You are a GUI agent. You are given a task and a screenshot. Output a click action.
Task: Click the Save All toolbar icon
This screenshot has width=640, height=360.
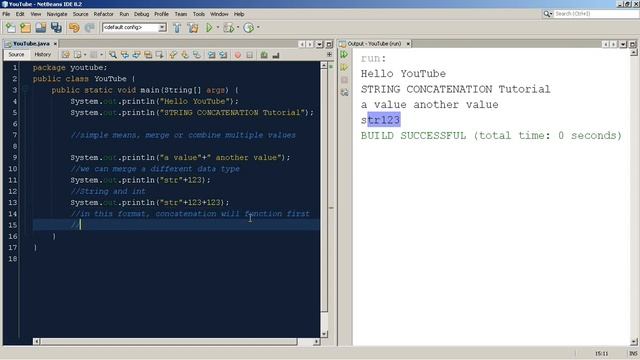56,28
